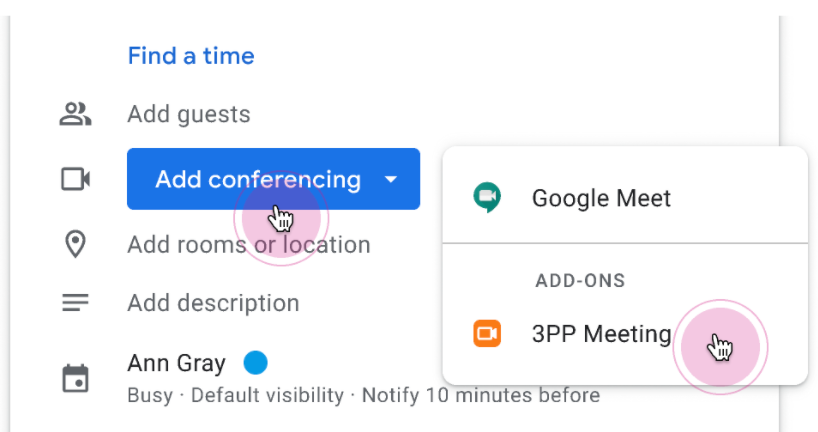Click the Add description field
Screen dimensions: 818x432
click(213, 303)
